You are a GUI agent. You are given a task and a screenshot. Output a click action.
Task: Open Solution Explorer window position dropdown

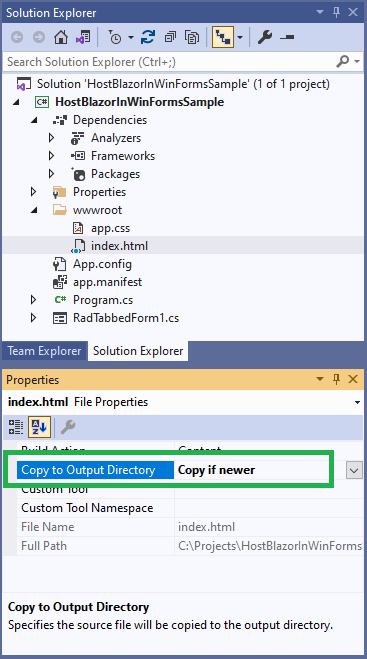click(320, 13)
